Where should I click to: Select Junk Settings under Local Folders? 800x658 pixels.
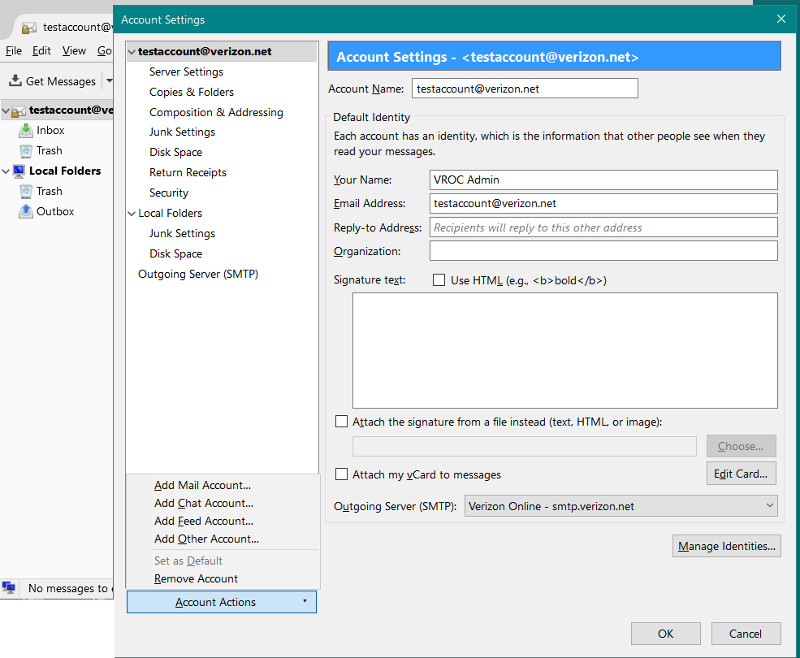coord(182,234)
